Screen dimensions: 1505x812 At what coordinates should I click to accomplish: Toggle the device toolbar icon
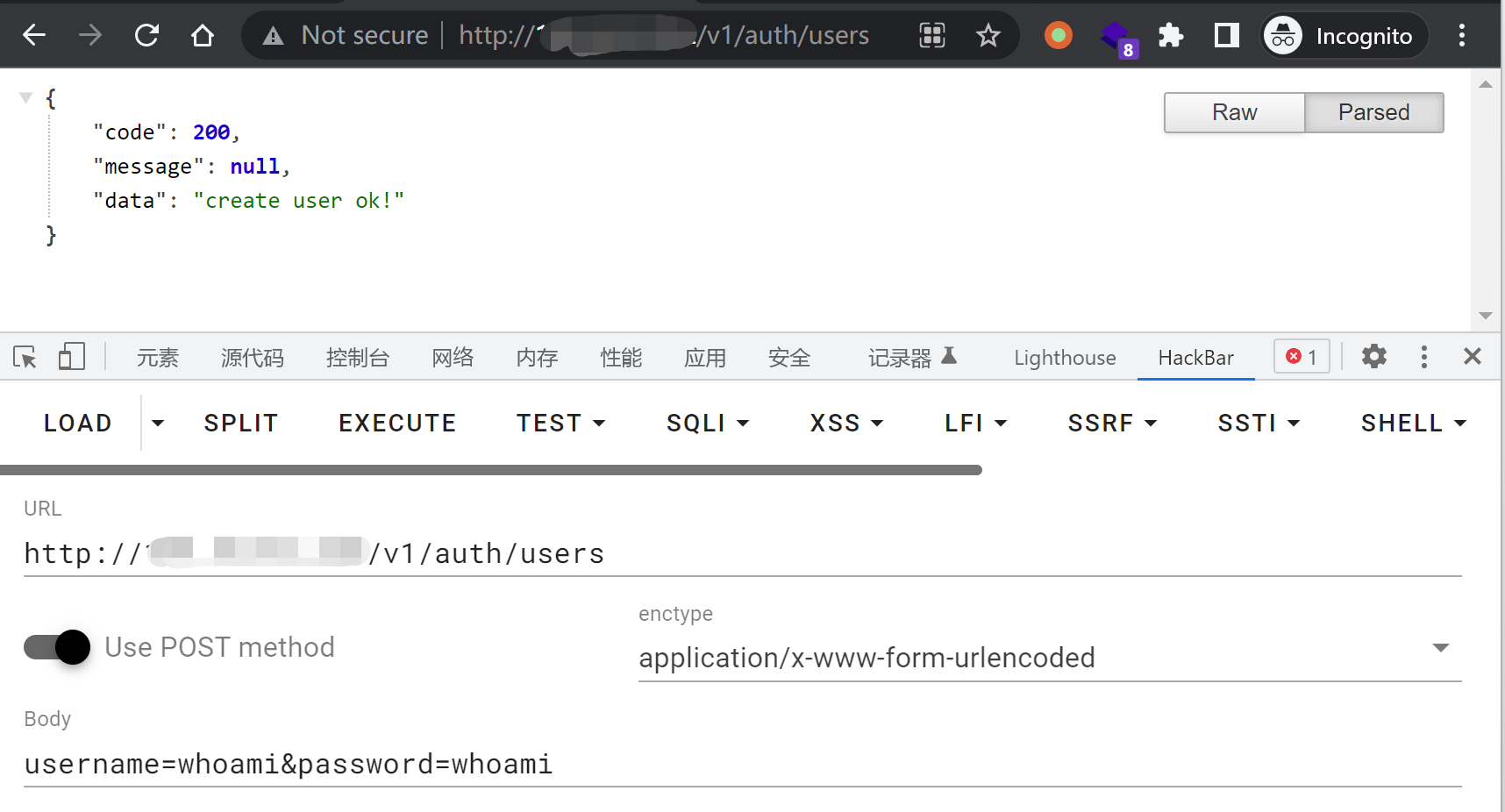pos(71,357)
